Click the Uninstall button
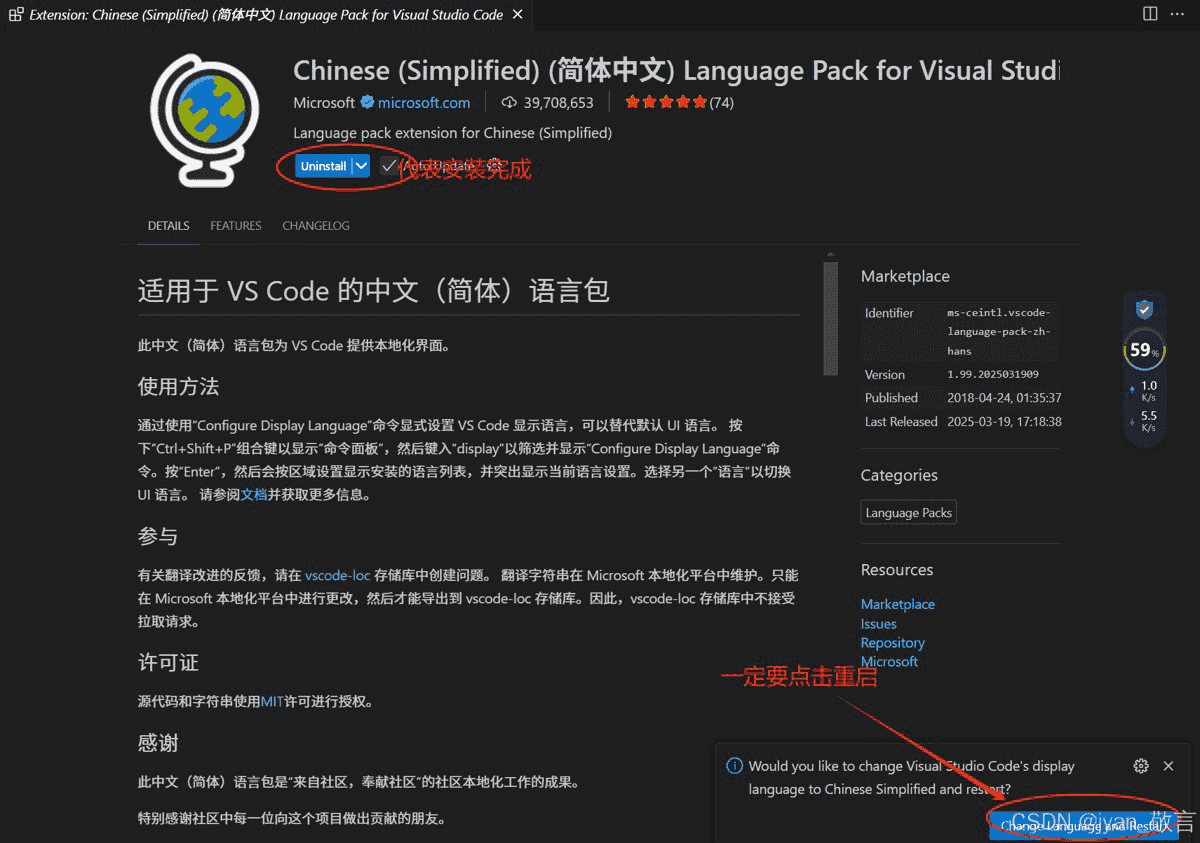Viewport: 1200px width, 843px height. coord(323,166)
